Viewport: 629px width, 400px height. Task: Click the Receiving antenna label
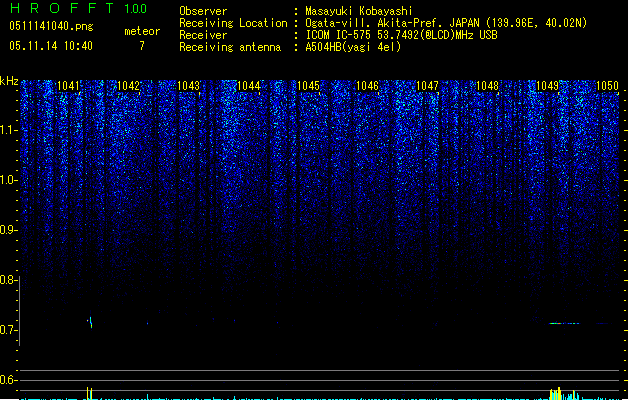[230, 47]
